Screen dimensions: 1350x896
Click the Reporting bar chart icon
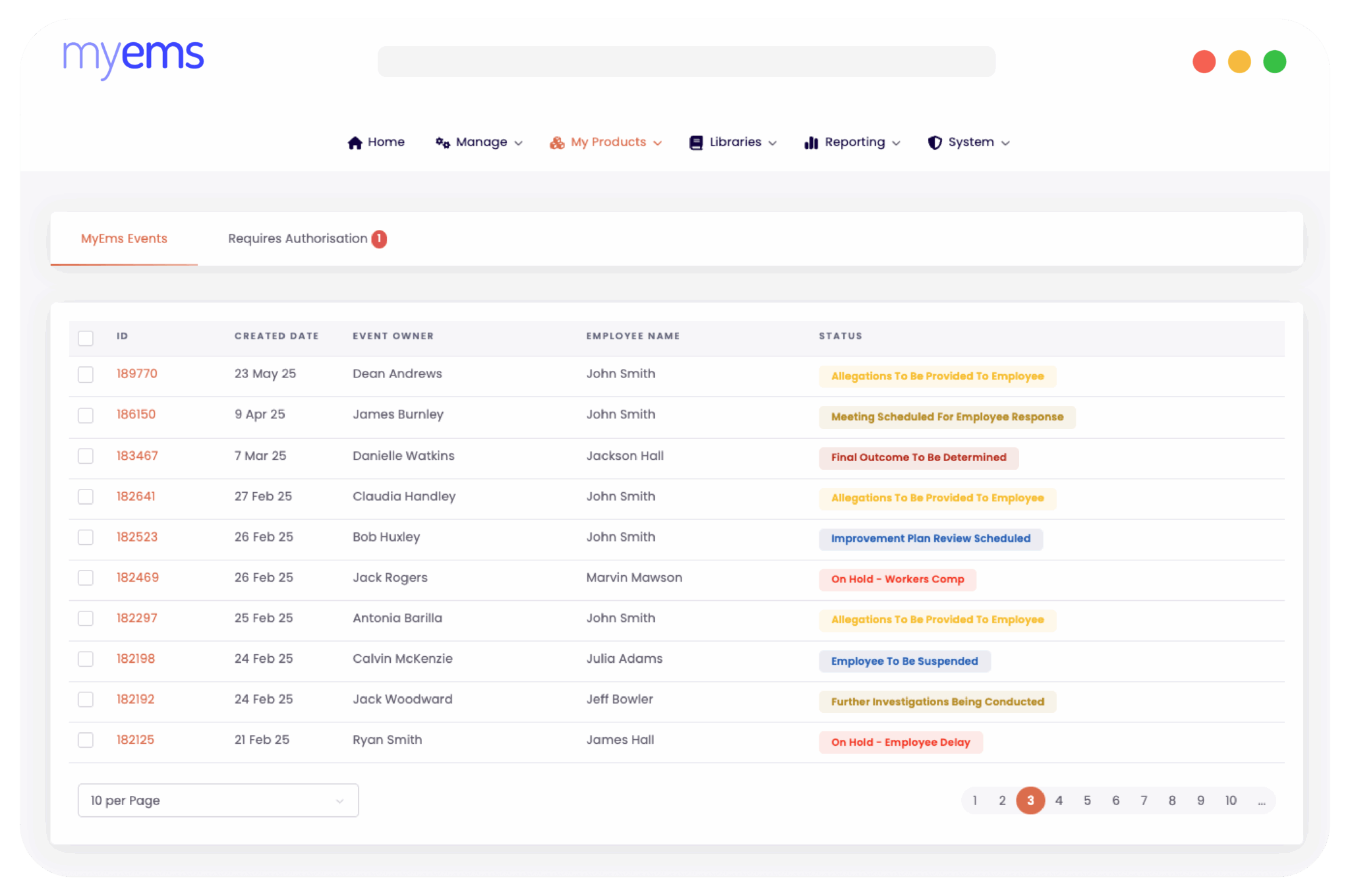[x=810, y=142]
